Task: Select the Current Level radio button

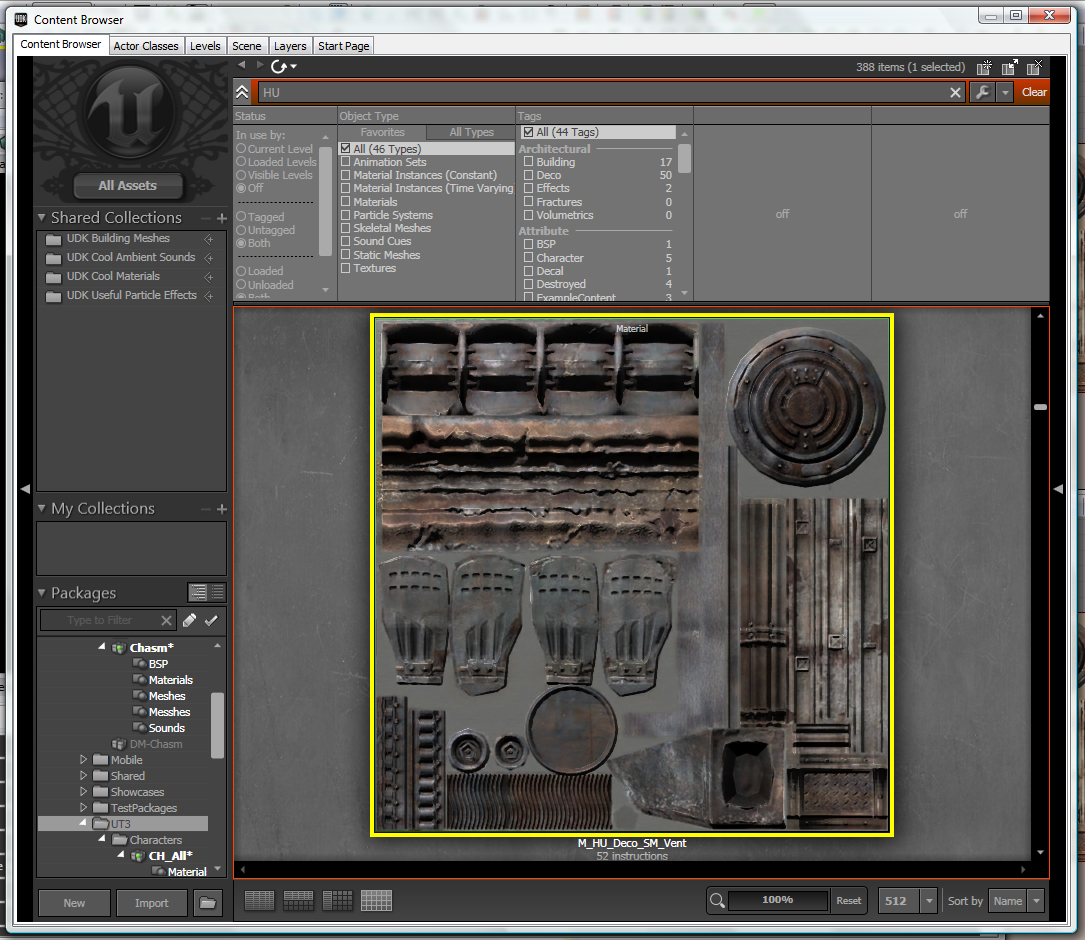Action: [241, 149]
